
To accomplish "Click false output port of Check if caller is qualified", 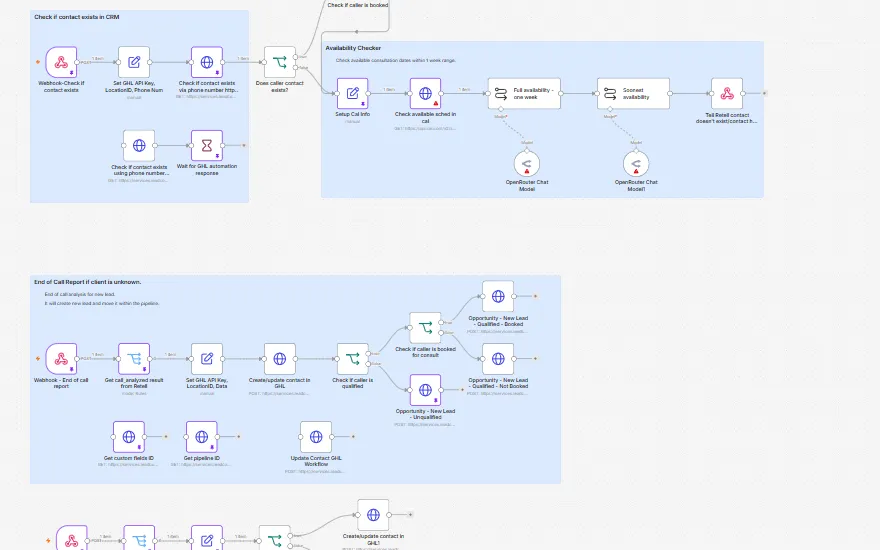I will pos(369,364).
